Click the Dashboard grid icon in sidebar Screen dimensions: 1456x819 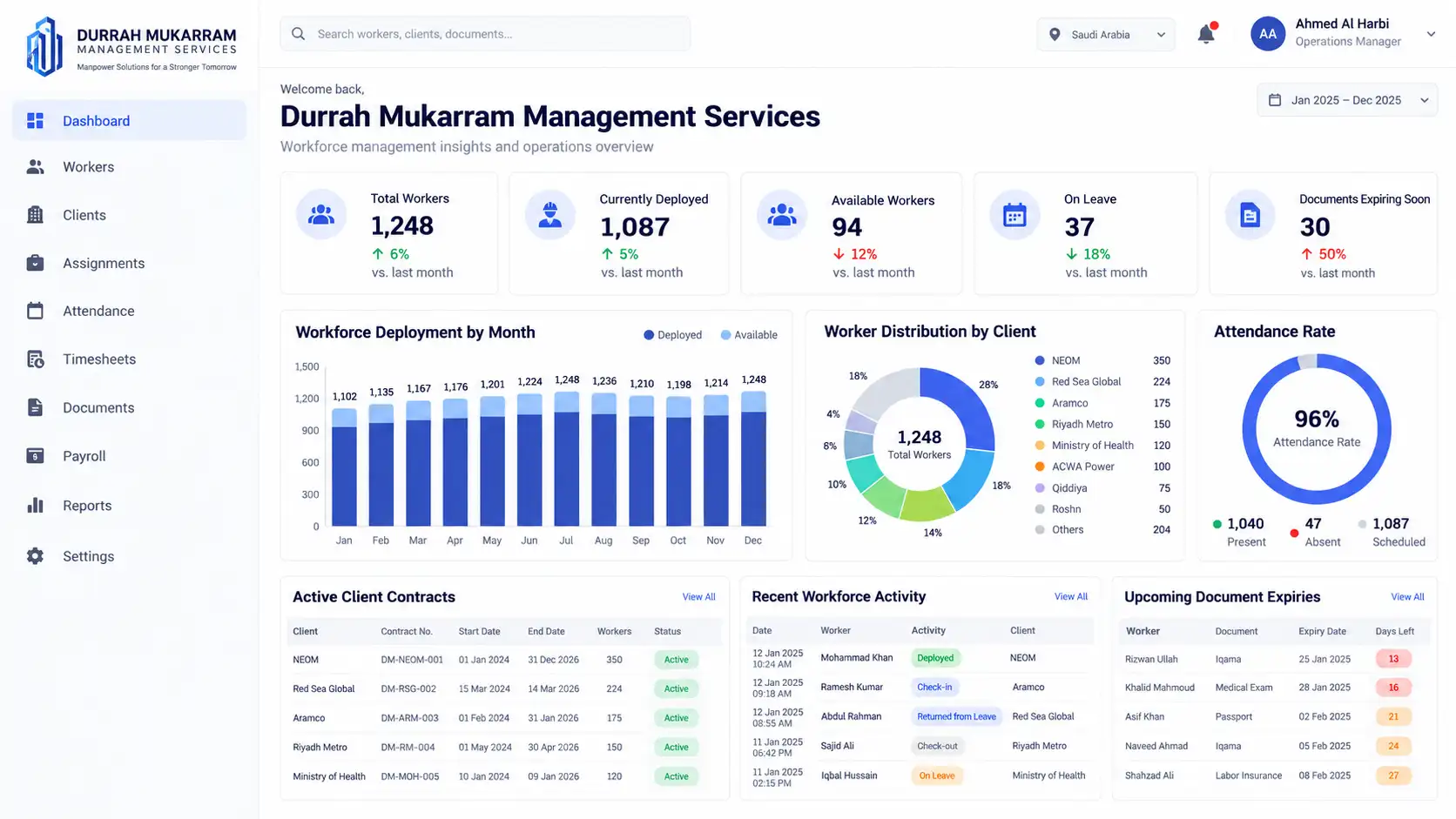point(35,121)
